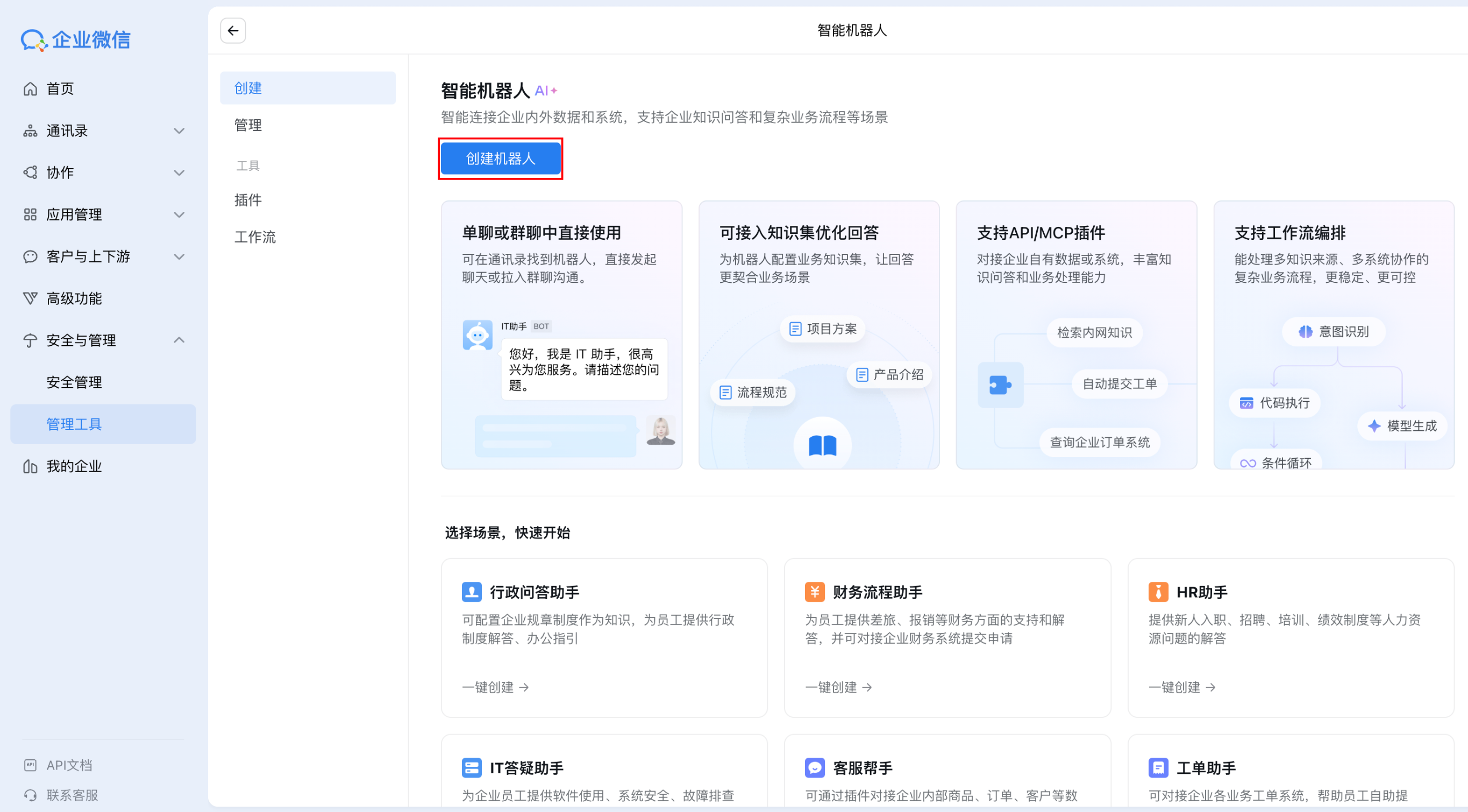This screenshot has height=812, width=1468.
Task: Expand the 应用管理 menu chevron
Action: [x=179, y=215]
